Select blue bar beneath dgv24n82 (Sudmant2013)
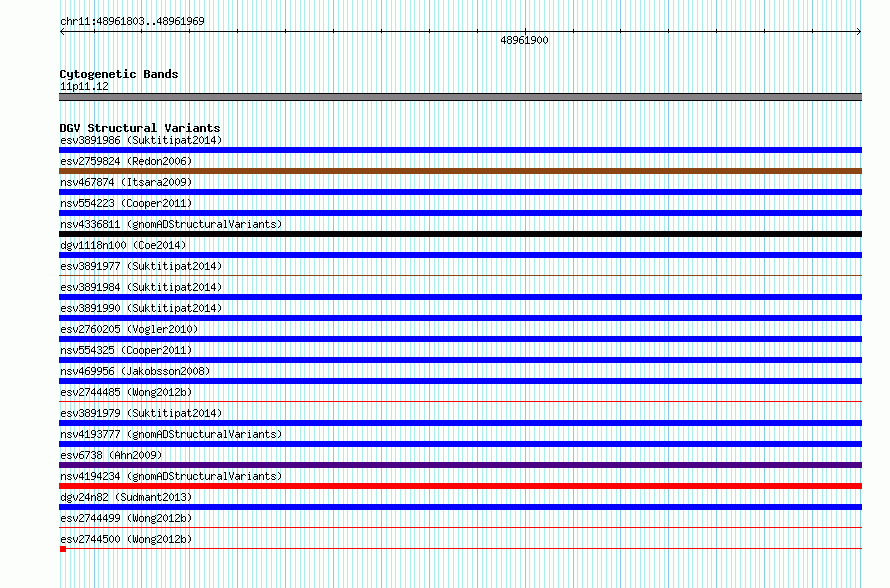The image size is (890, 588). [x=460, y=507]
